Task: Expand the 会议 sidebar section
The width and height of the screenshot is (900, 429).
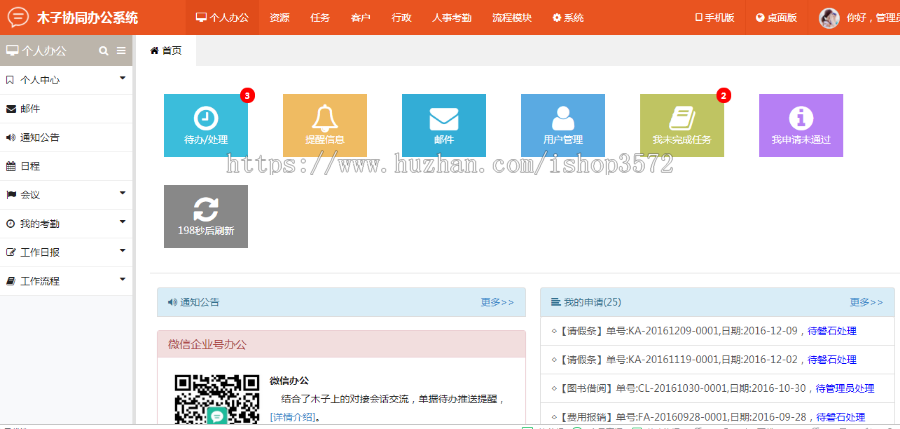Action: (x=66, y=195)
